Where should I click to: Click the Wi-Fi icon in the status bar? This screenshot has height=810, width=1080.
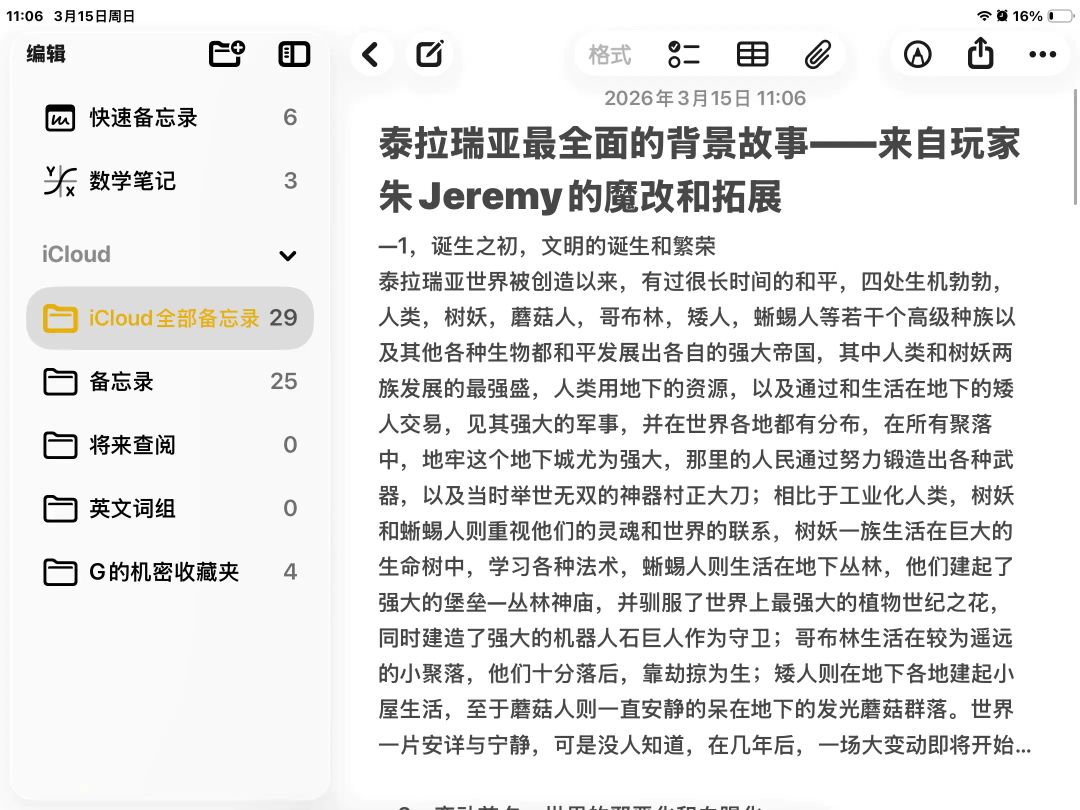984,15
